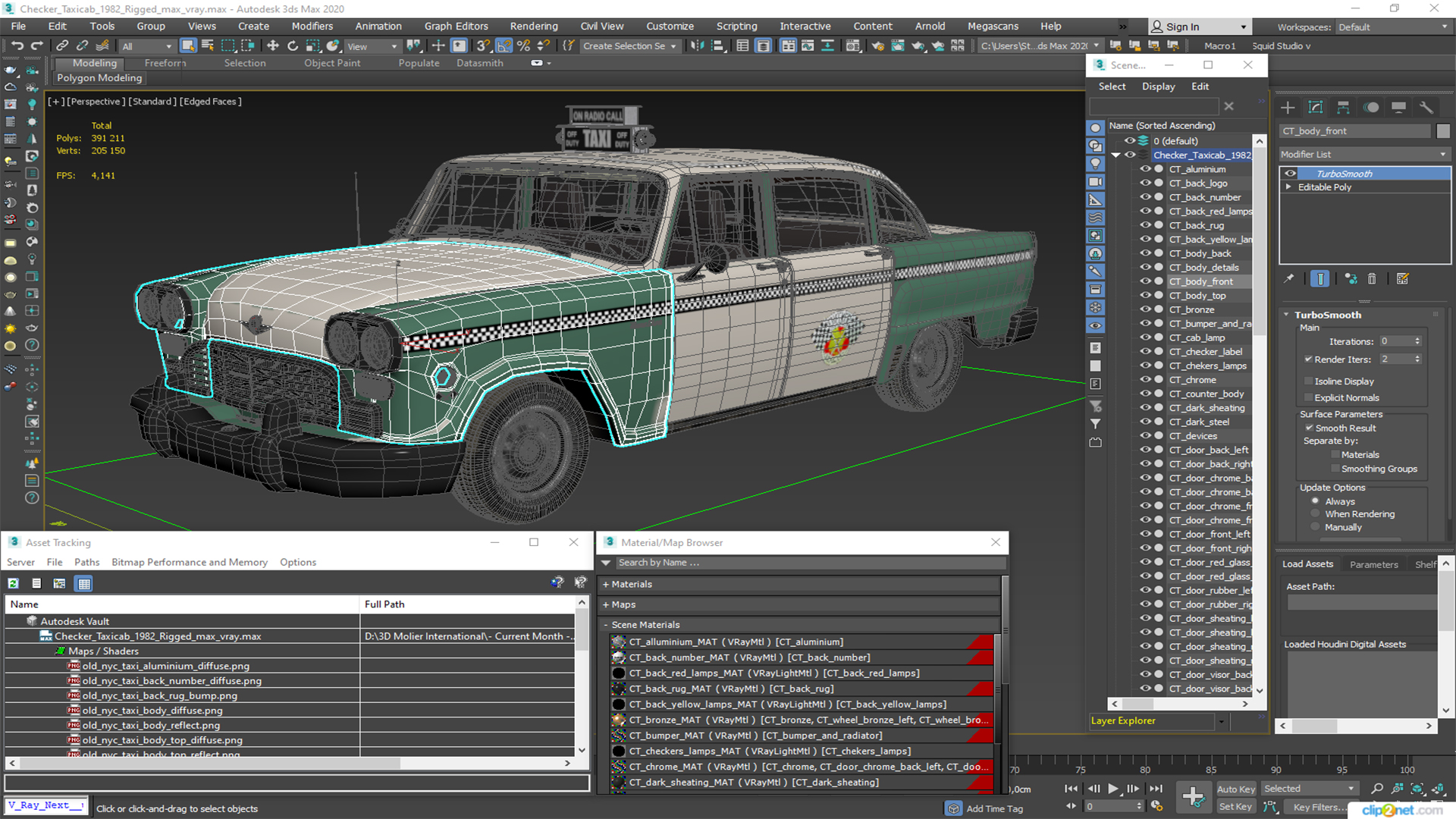Viewport: 1456px width, 819px height.
Task: Click the Set Key button
Action: (x=1236, y=807)
